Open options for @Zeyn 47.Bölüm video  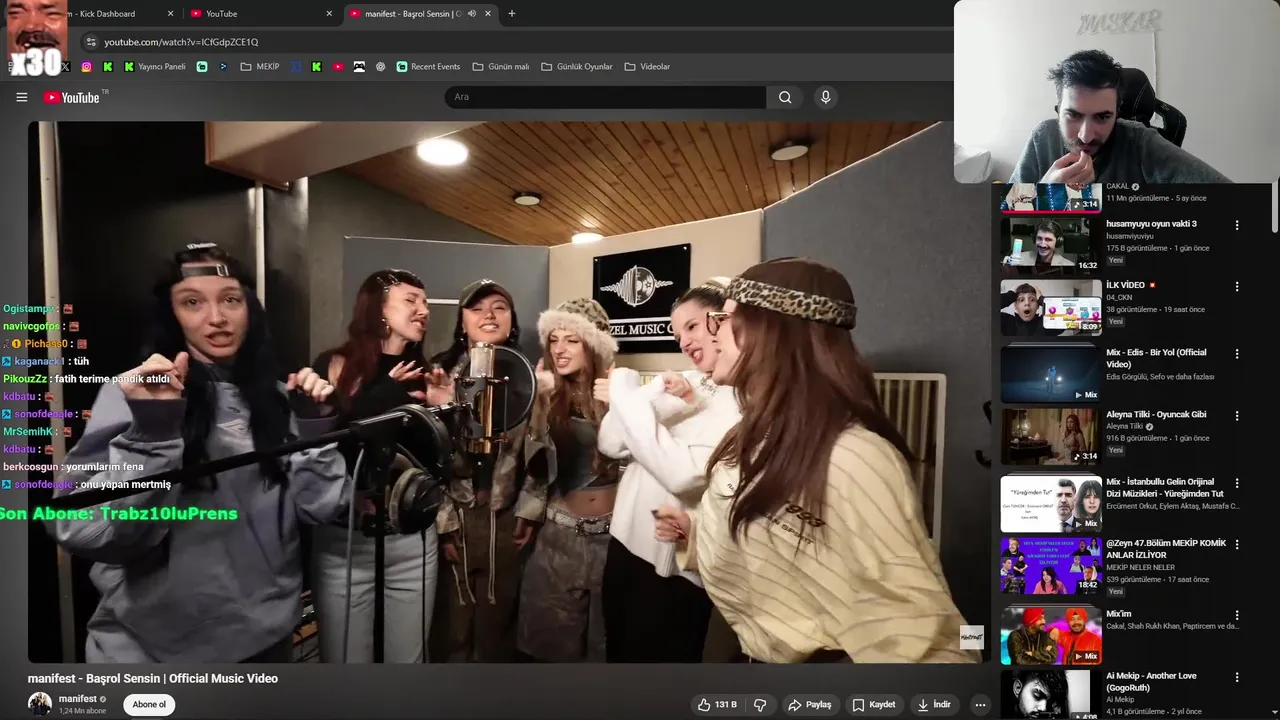1237,545
